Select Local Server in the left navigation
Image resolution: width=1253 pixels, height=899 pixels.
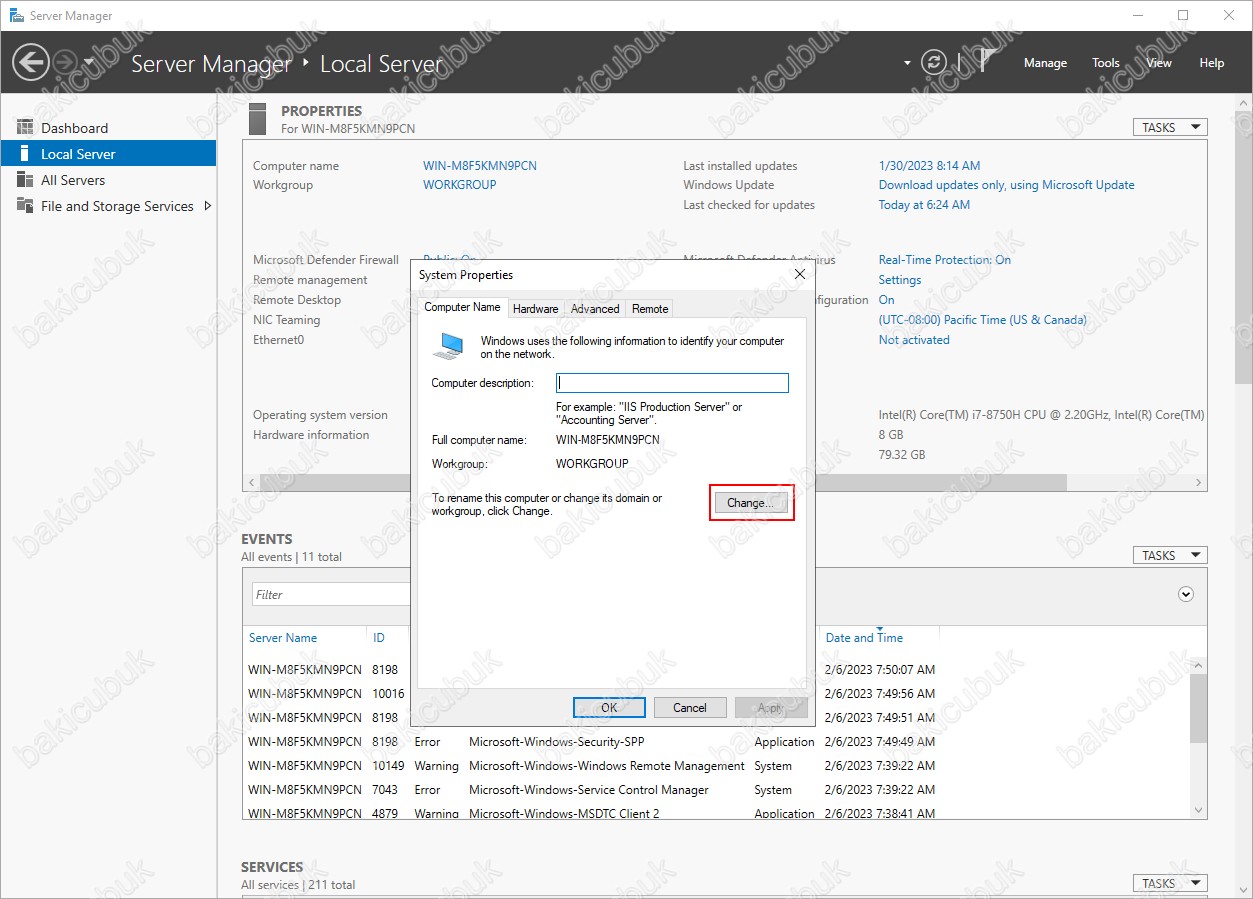[x=108, y=154]
